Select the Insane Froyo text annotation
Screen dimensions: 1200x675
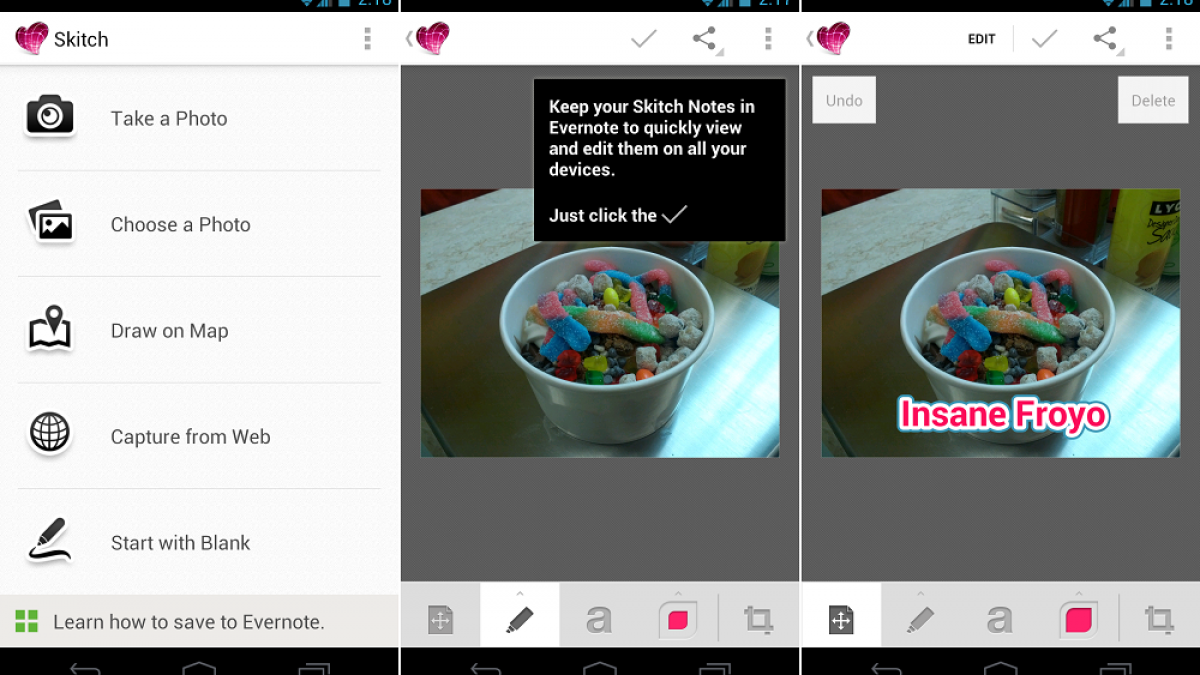tap(1003, 414)
